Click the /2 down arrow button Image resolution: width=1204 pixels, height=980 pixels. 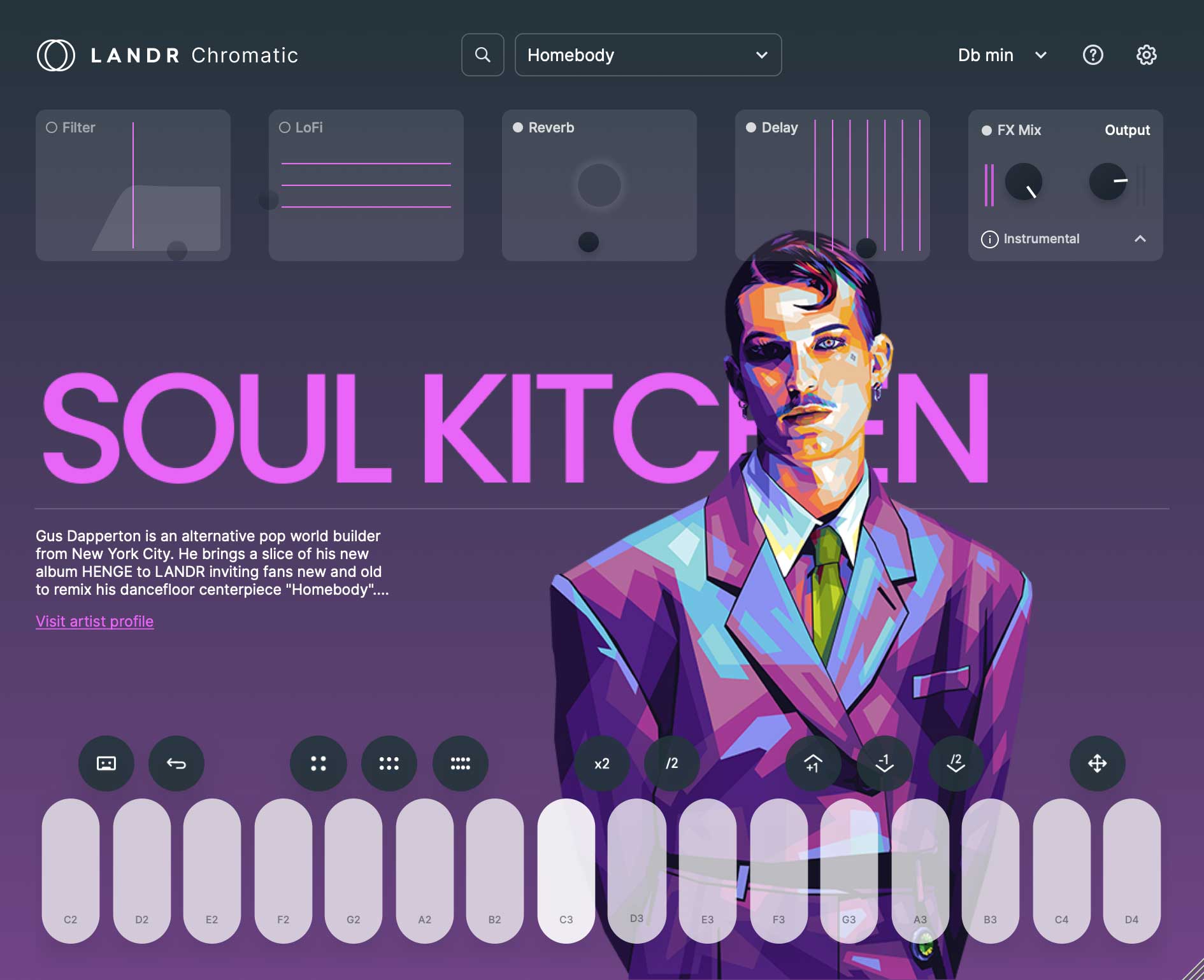956,763
